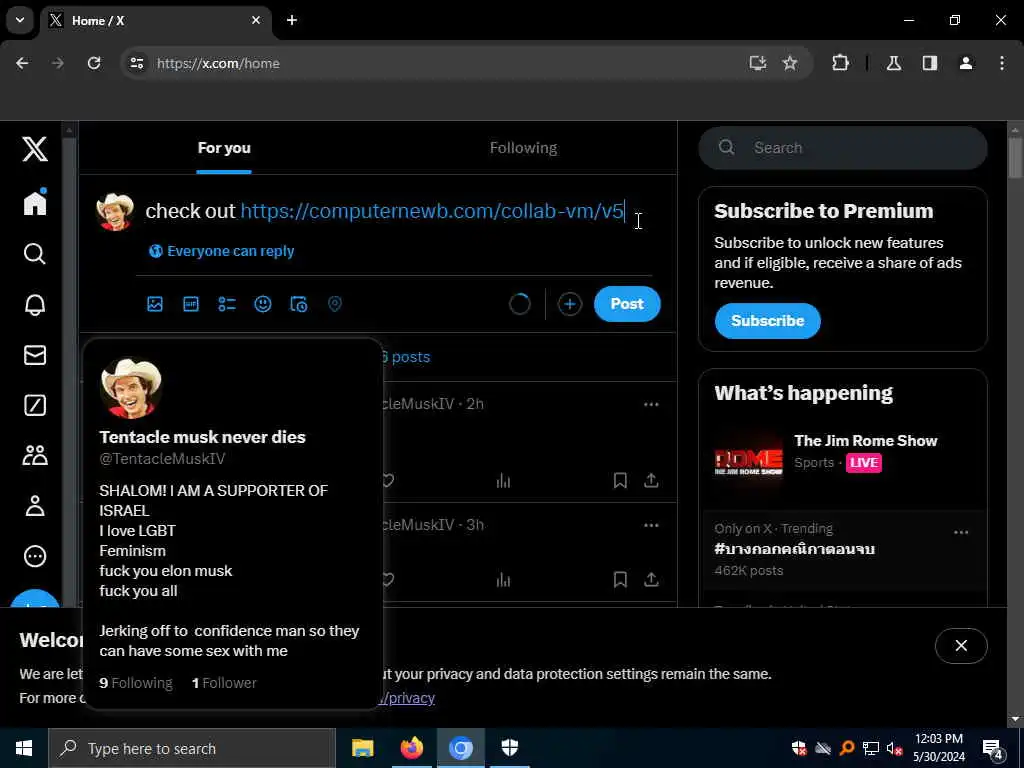Open Messages envelope icon
The height and width of the screenshot is (768, 1024).
35,355
